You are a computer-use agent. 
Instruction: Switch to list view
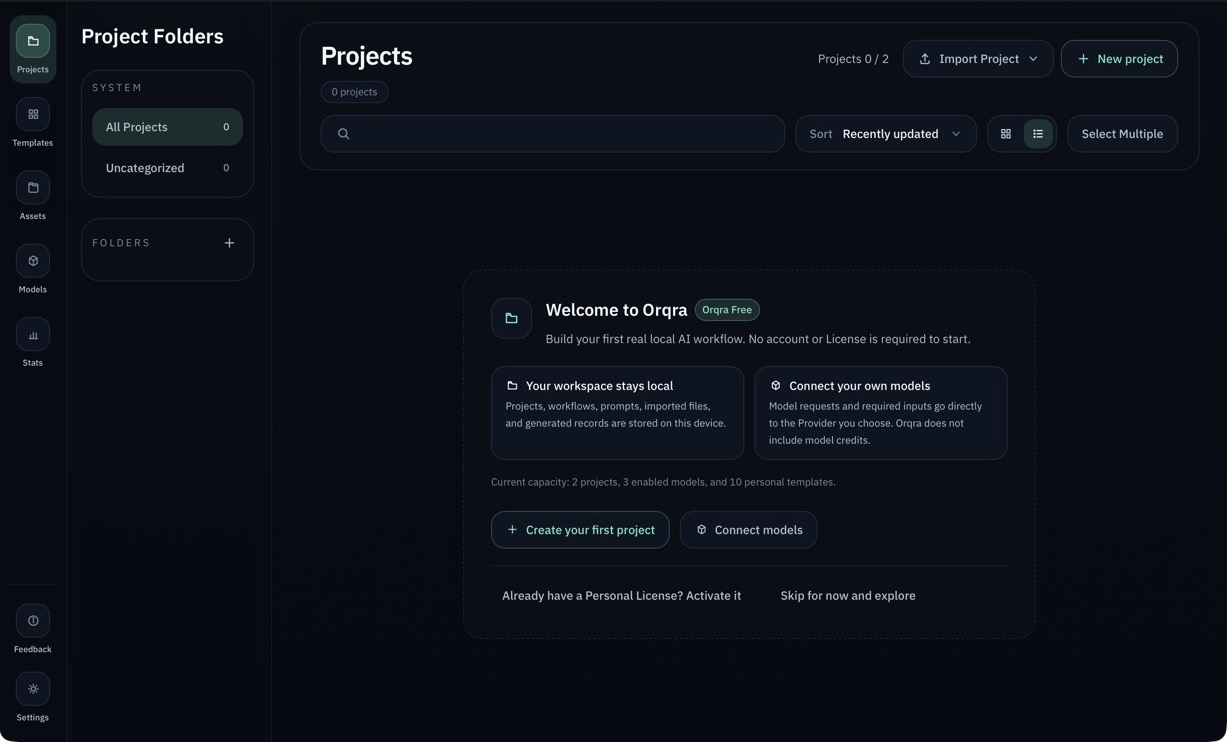coord(1038,134)
